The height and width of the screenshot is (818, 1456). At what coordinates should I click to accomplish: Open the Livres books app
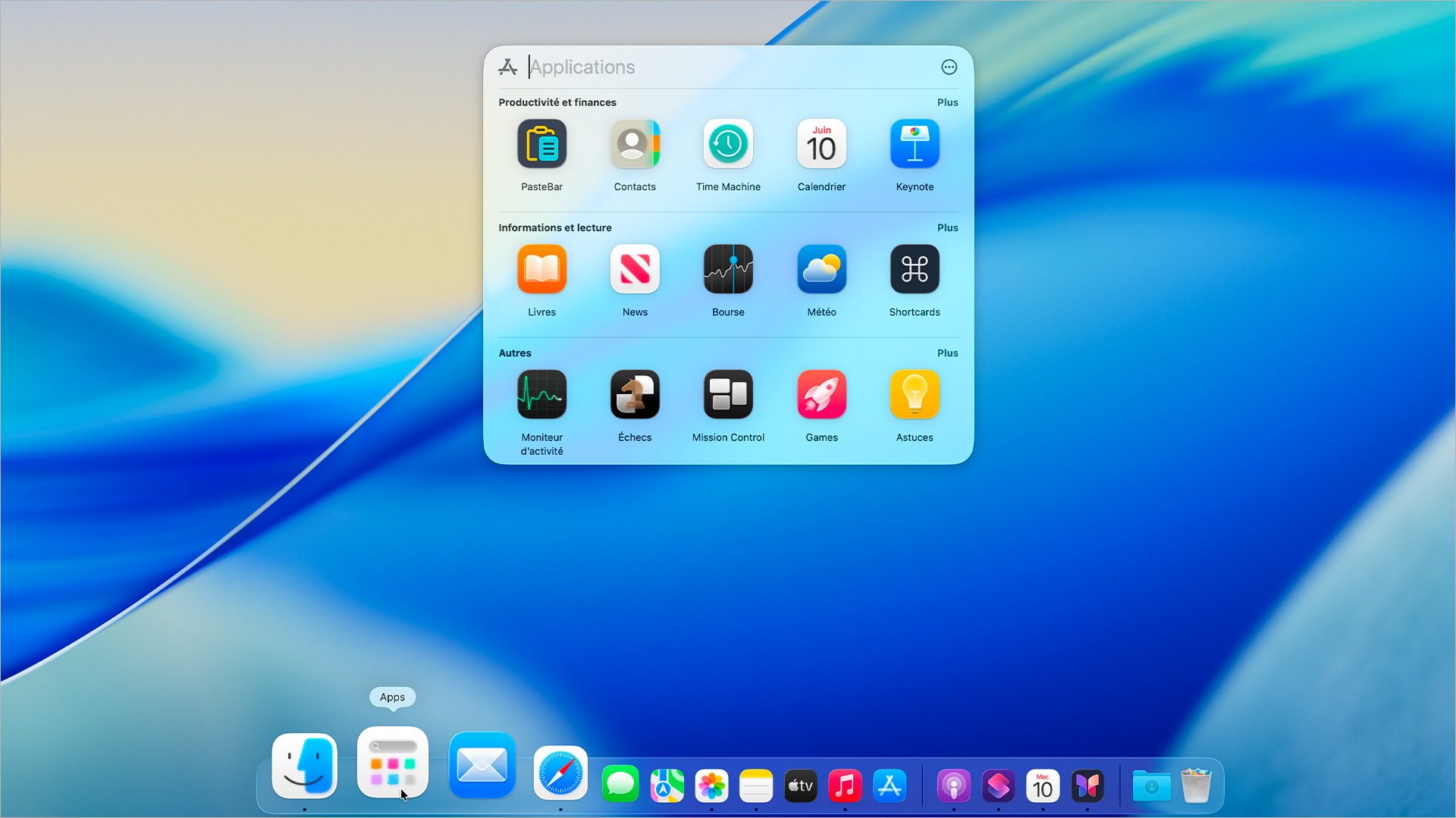541,269
